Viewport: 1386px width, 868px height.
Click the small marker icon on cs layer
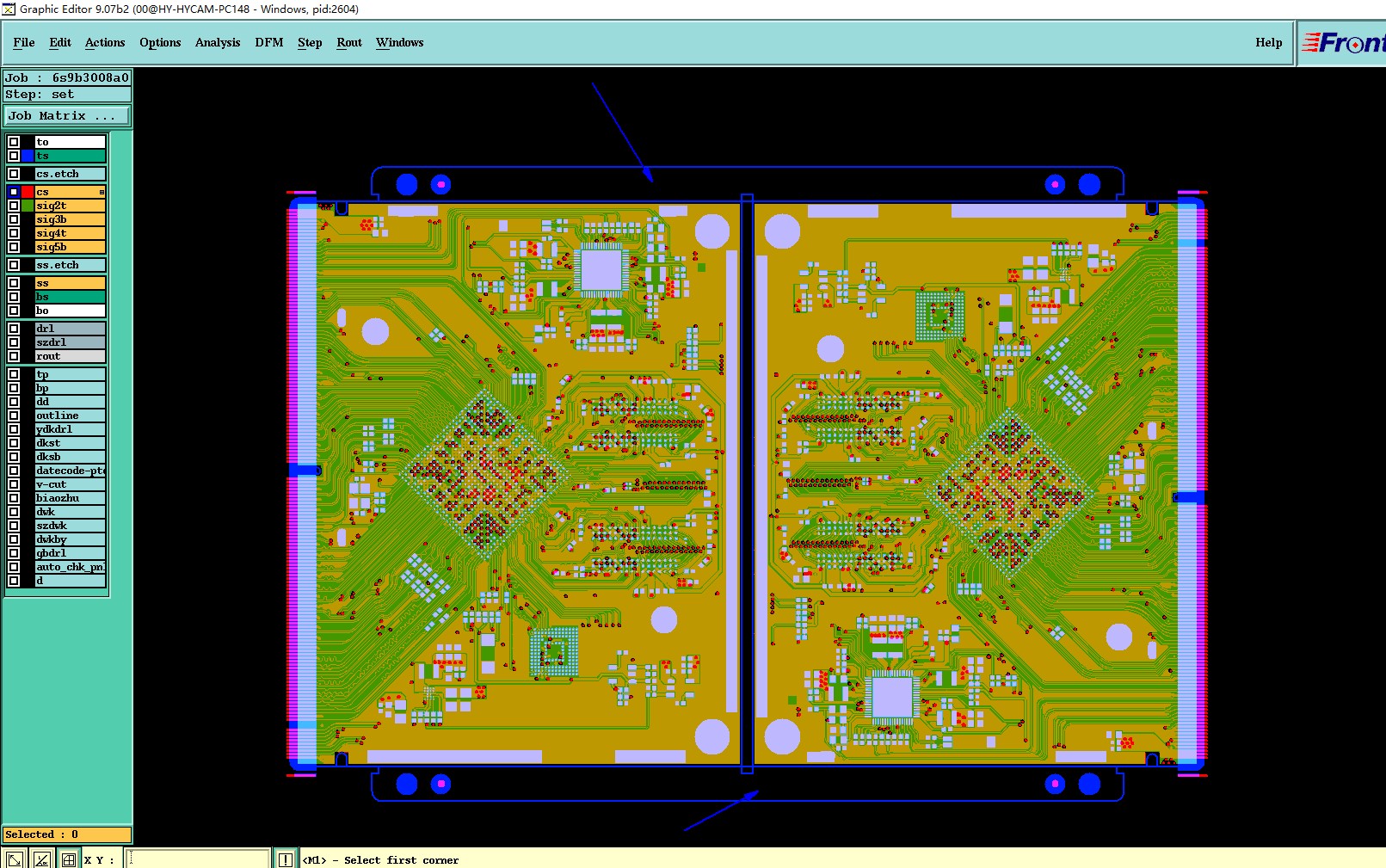tap(102, 192)
